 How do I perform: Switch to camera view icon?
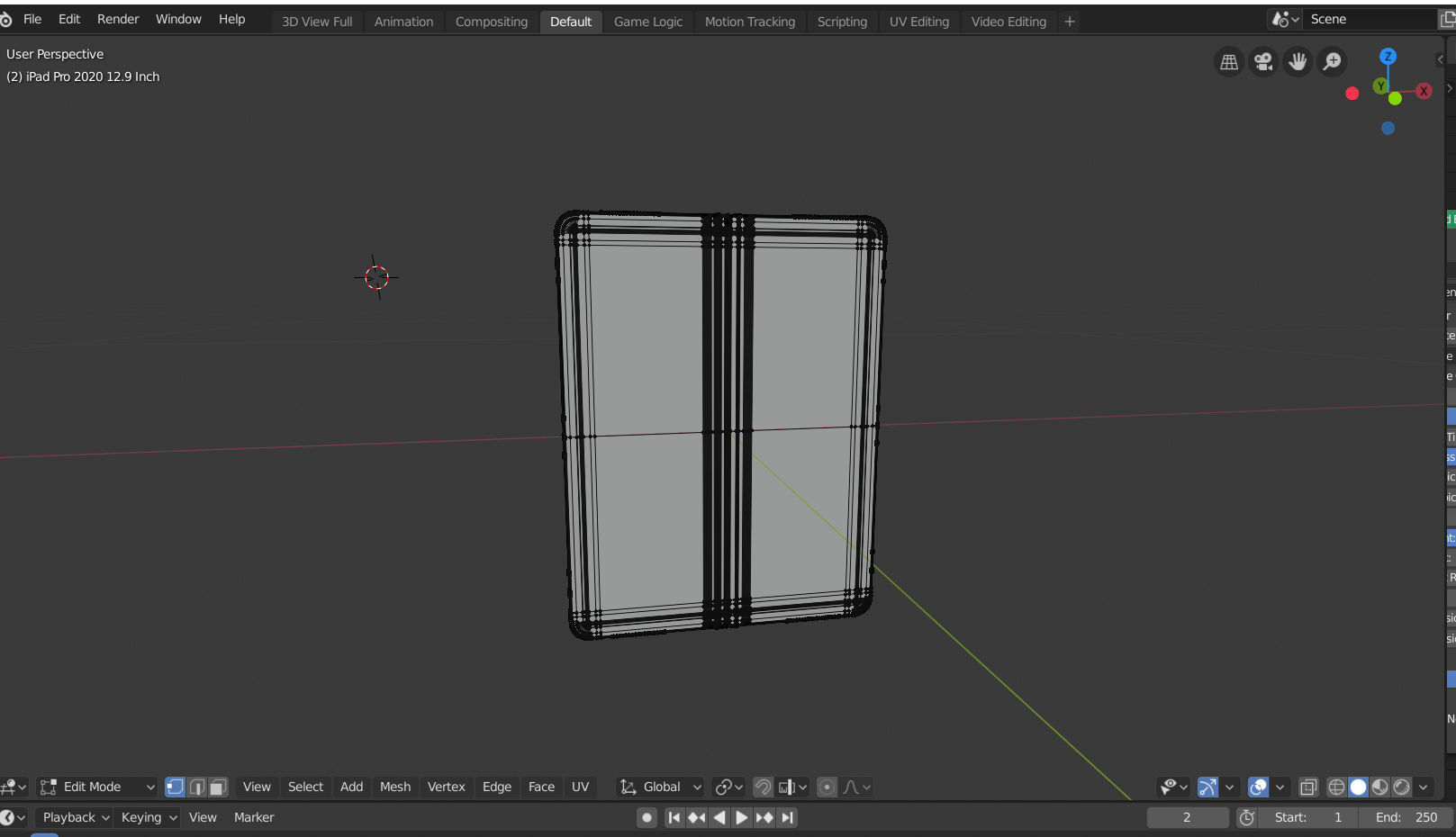[1263, 61]
